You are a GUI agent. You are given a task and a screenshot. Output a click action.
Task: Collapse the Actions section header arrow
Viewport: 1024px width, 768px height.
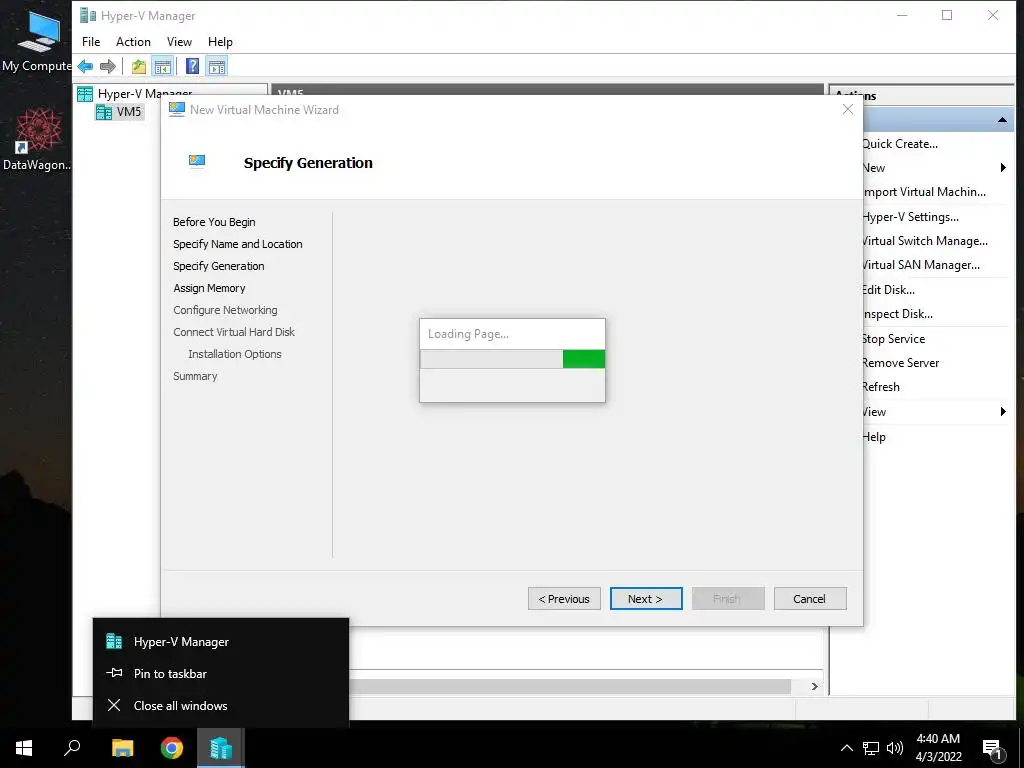(1002, 120)
